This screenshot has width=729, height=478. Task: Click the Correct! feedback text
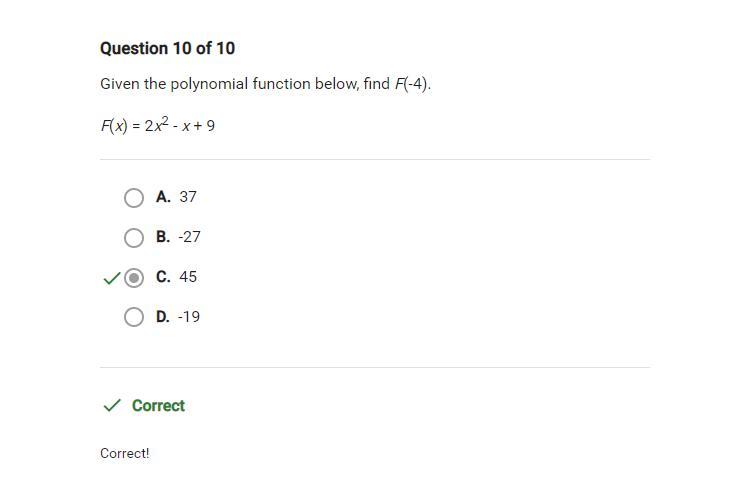(125, 453)
